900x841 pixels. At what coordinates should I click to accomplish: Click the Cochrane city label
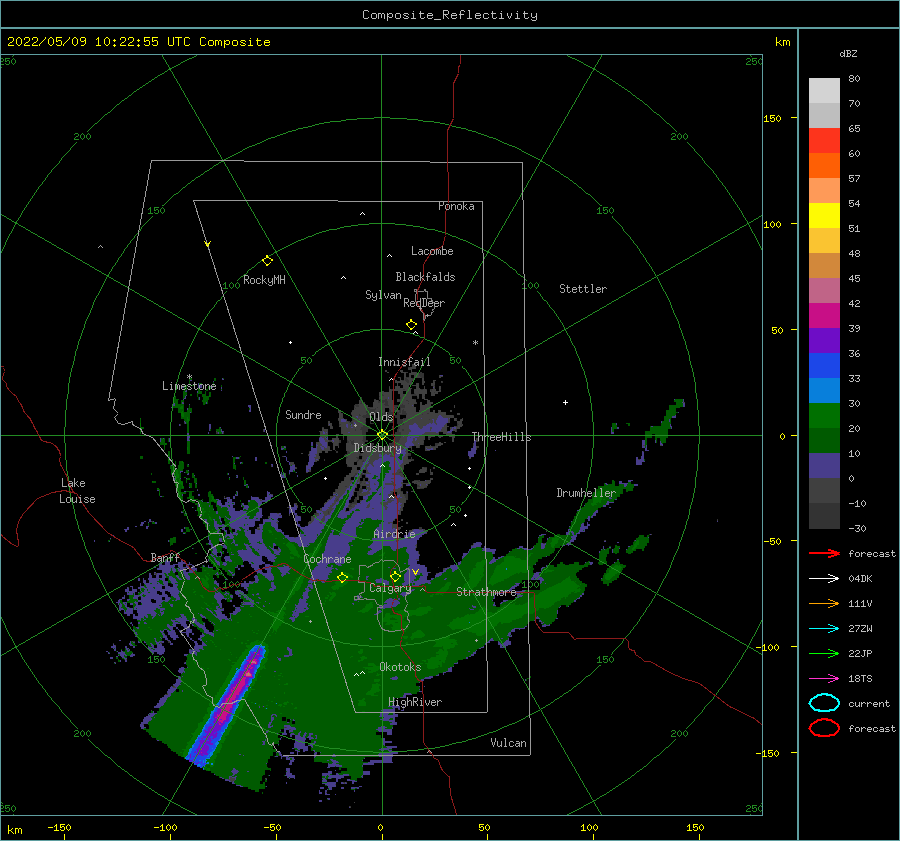pos(327,559)
